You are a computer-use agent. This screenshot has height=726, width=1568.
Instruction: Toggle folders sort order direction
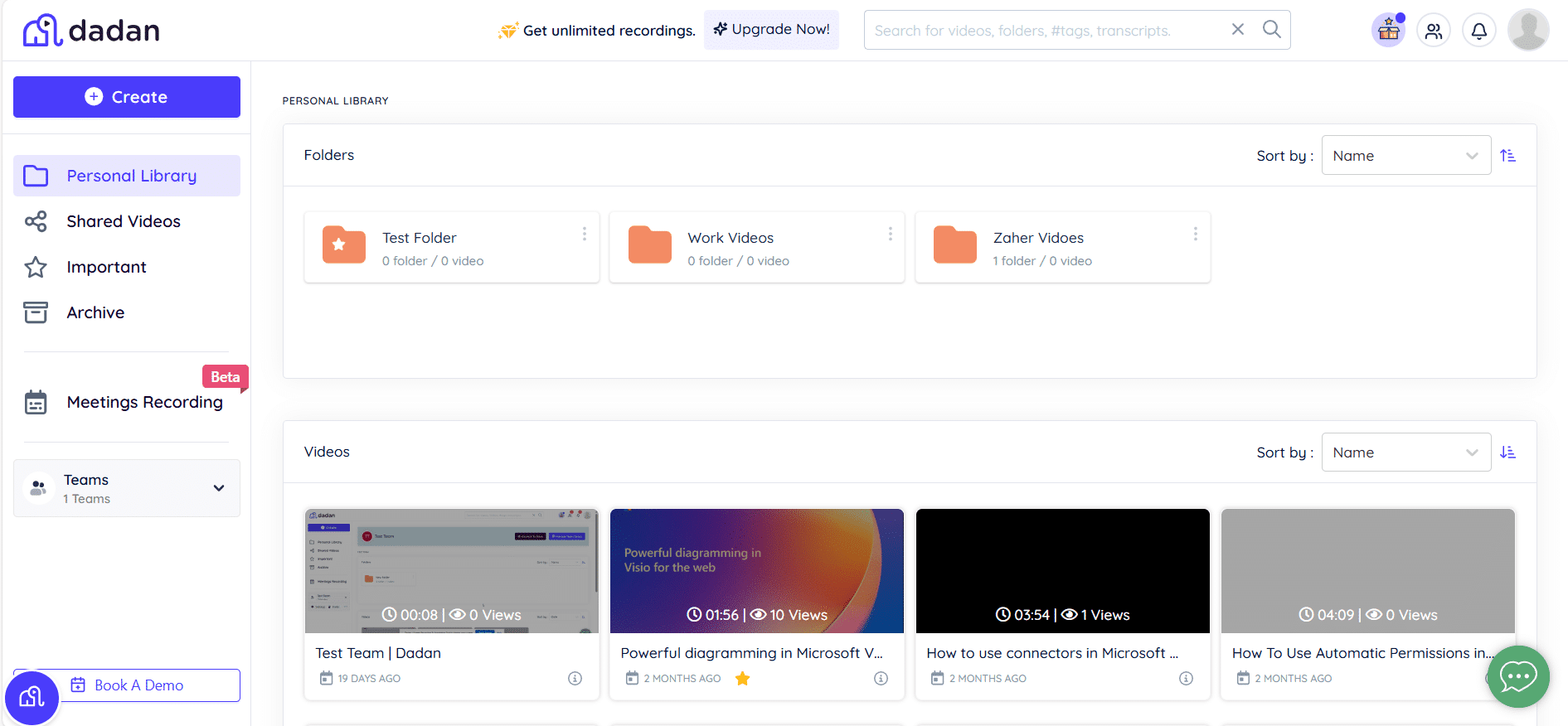pyautogui.click(x=1507, y=155)
